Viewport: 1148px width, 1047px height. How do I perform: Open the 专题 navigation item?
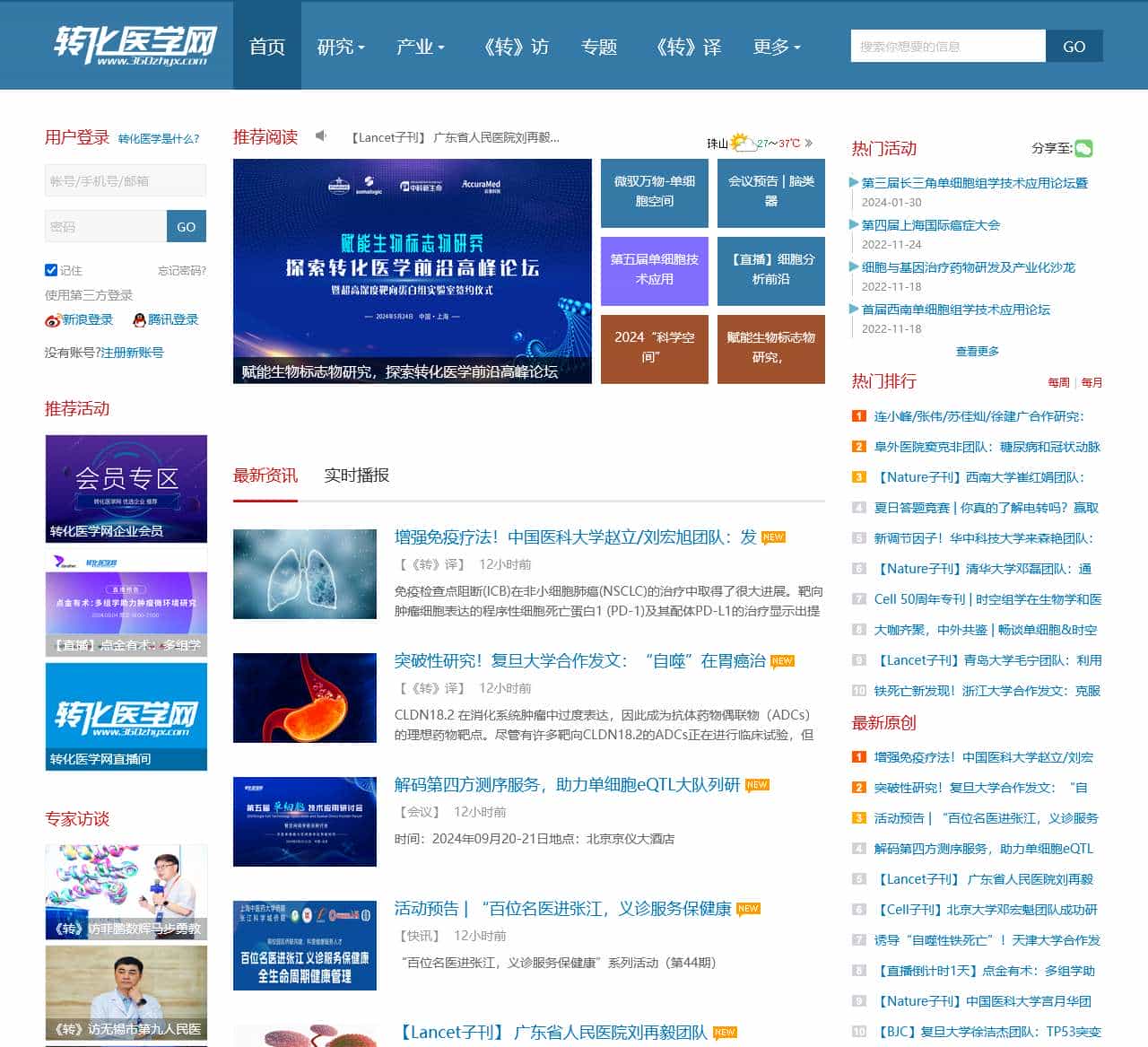coord(599,47)
